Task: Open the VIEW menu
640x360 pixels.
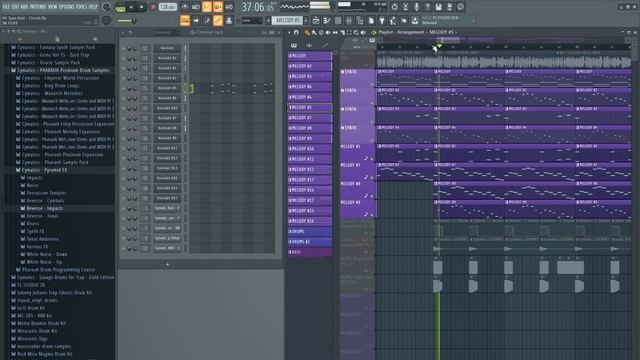Action: (53, 7)
